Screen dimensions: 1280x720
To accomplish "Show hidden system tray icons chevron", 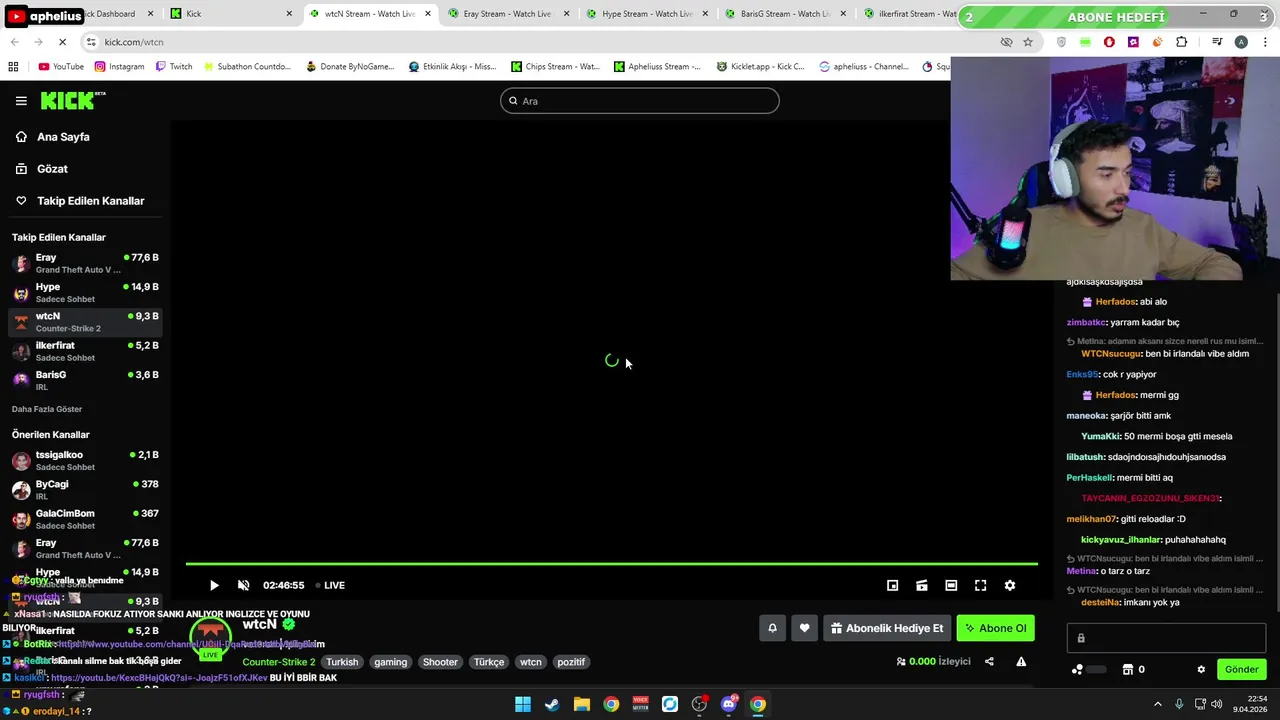I will (1158, 704).
